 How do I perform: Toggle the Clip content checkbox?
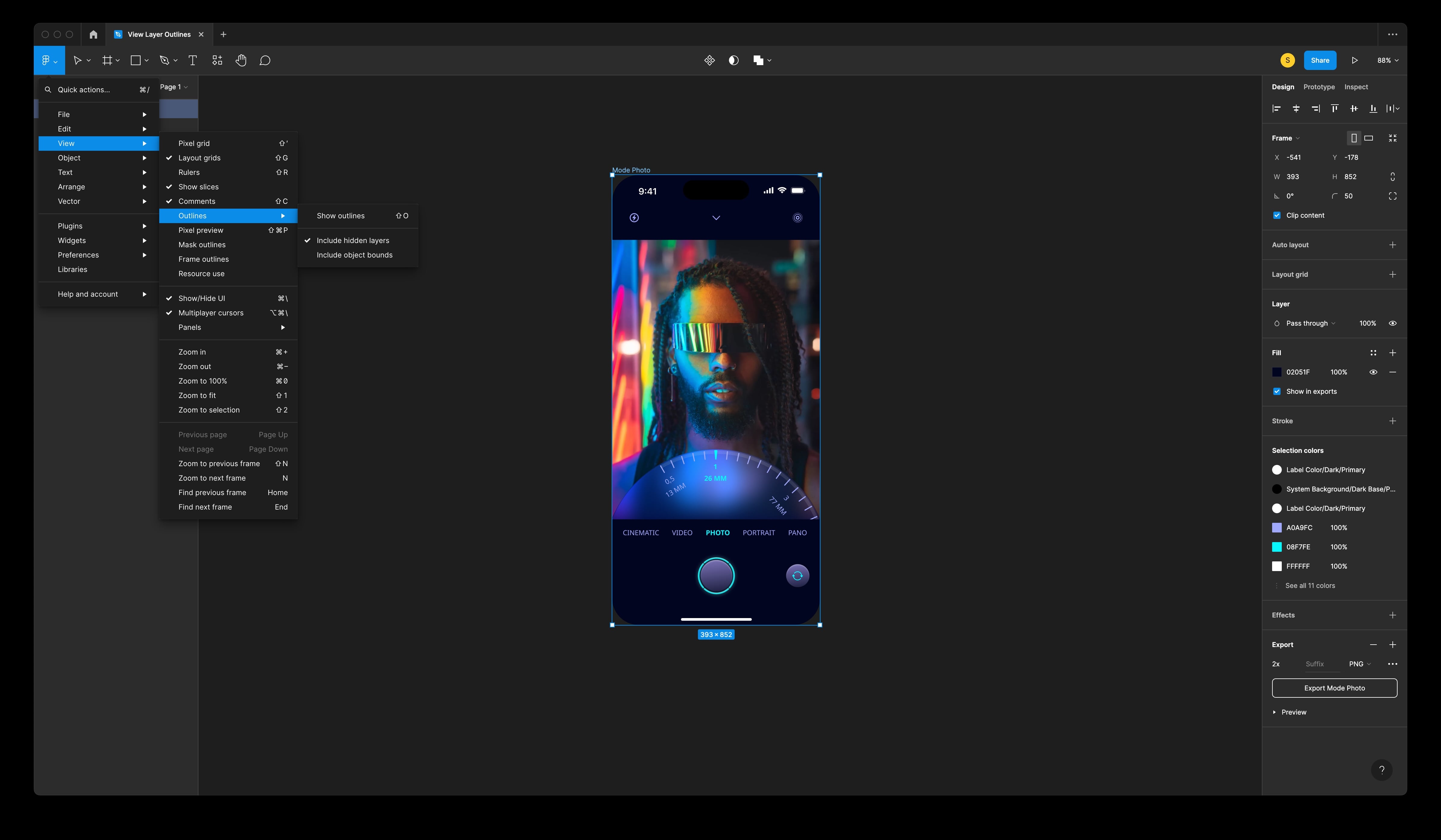[x=1277, y=216]
